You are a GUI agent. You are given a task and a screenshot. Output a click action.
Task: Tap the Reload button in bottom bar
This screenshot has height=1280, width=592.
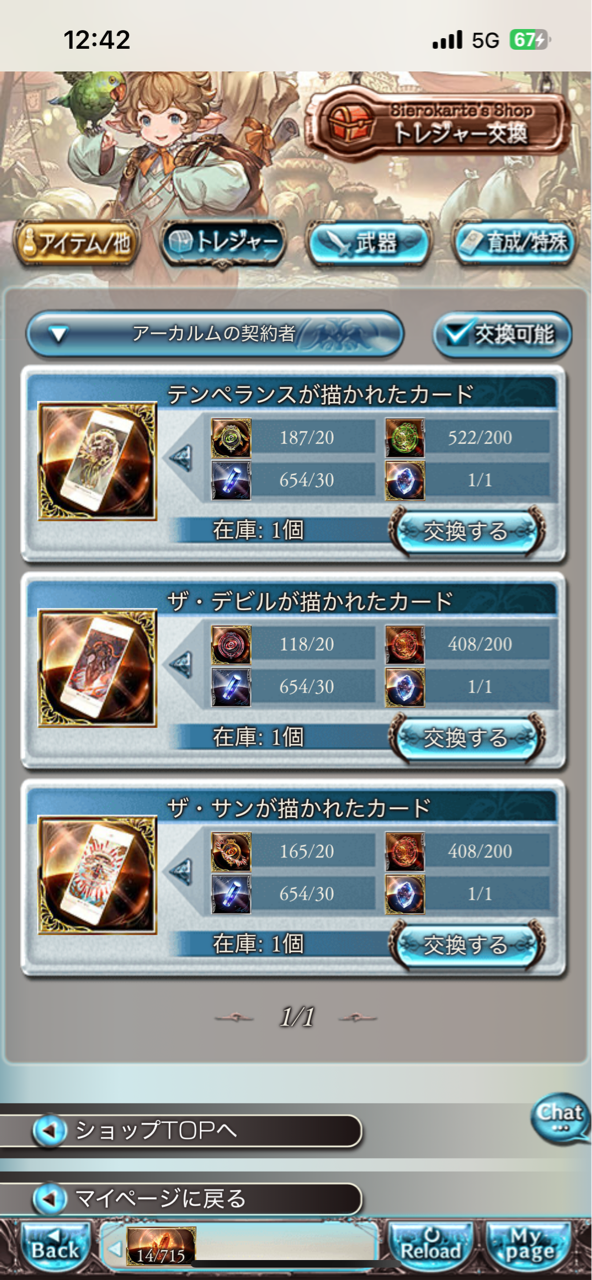coord(431,1246)
